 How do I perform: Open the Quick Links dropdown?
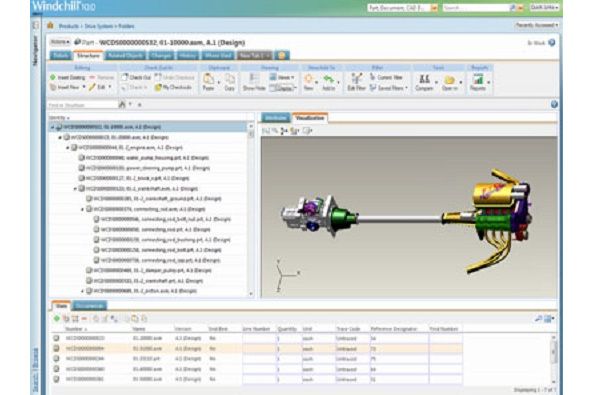(x=544, y=8)
